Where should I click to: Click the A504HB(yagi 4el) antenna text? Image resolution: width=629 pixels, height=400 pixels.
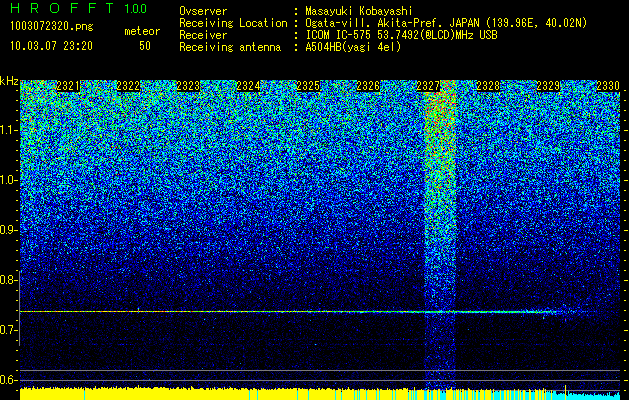[353, 47]
